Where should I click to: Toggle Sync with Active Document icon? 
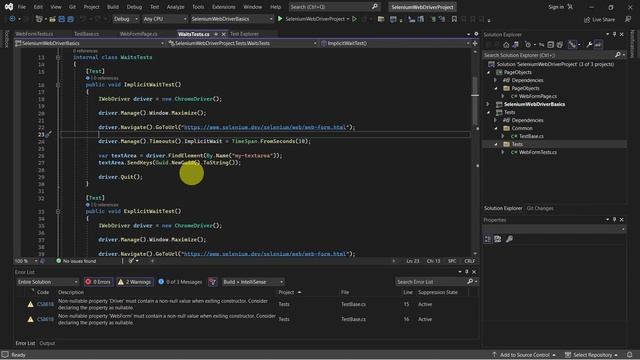[x=541, y=45]
